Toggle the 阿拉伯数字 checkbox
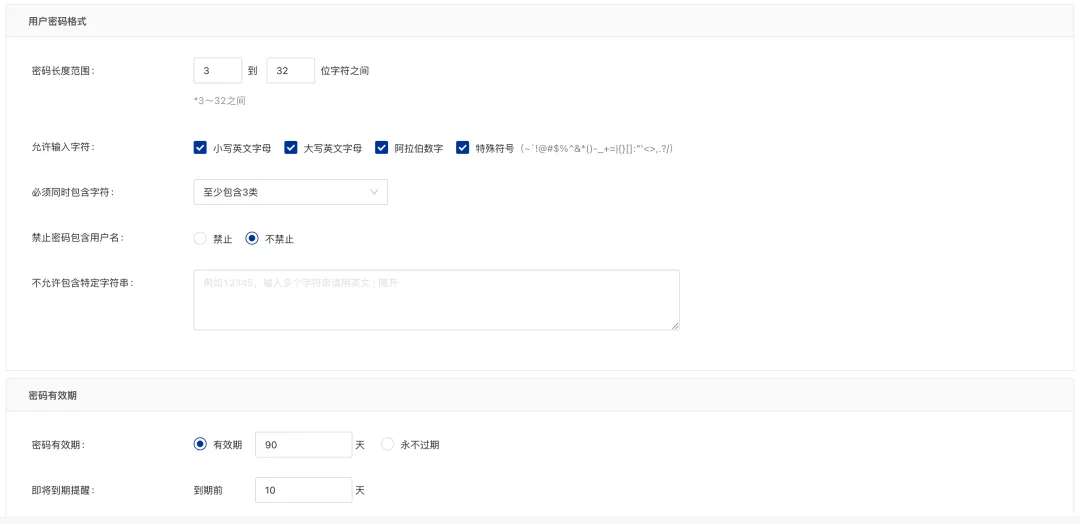Viewport: 1080px width, 524px height. [382, 147]
